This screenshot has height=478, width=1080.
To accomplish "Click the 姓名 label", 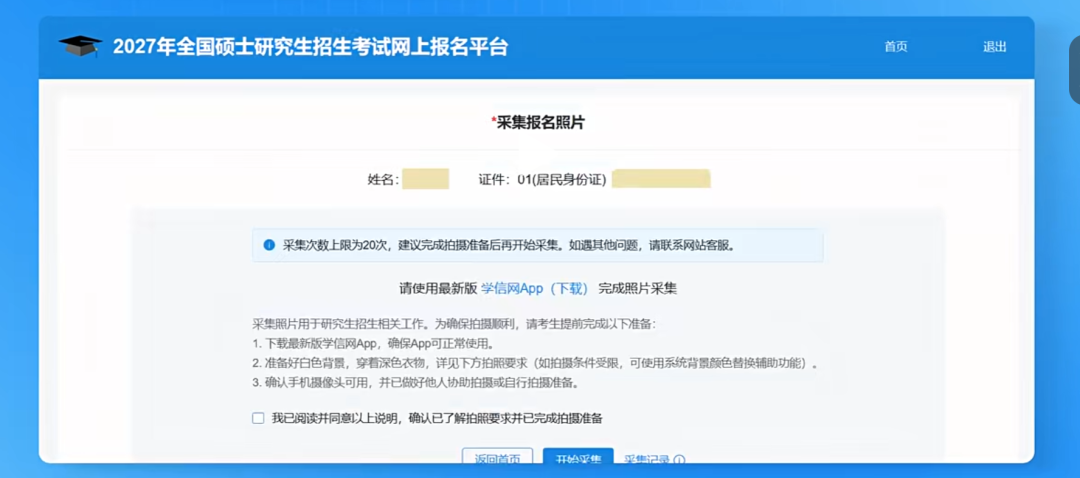I will point(383,180).
